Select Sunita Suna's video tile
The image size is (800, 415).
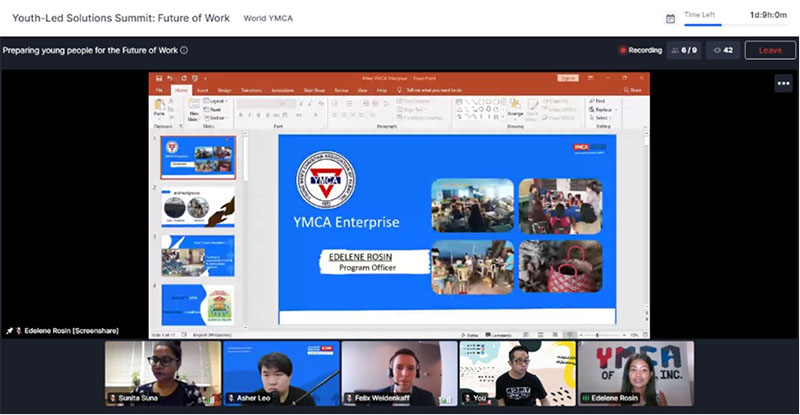163,374
